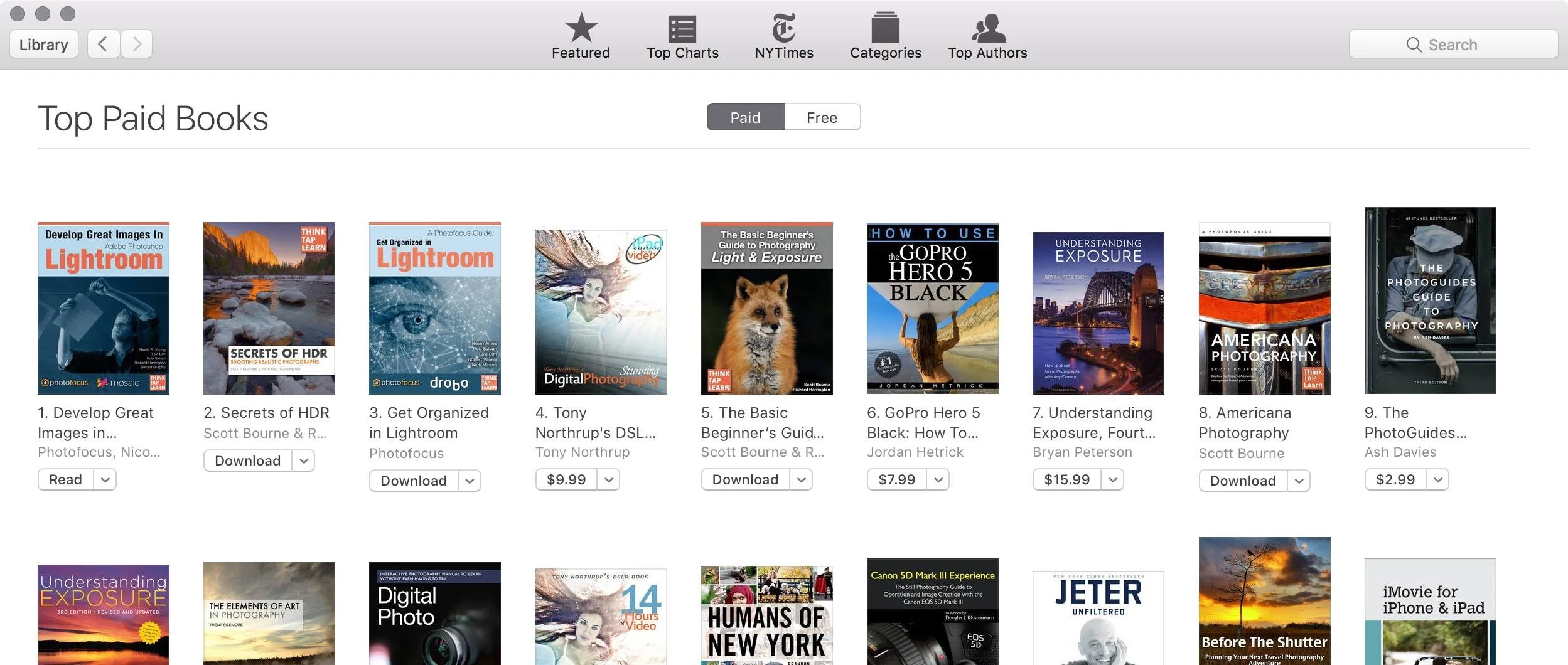
Task: Expand options beside the Read button
Action: click(x=105, y=480)
